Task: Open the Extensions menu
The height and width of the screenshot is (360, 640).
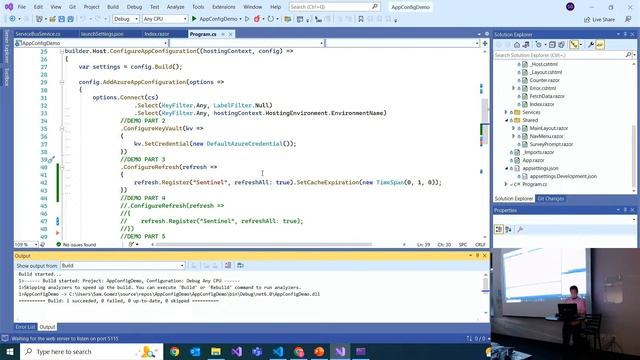Action: pos(224,7)
